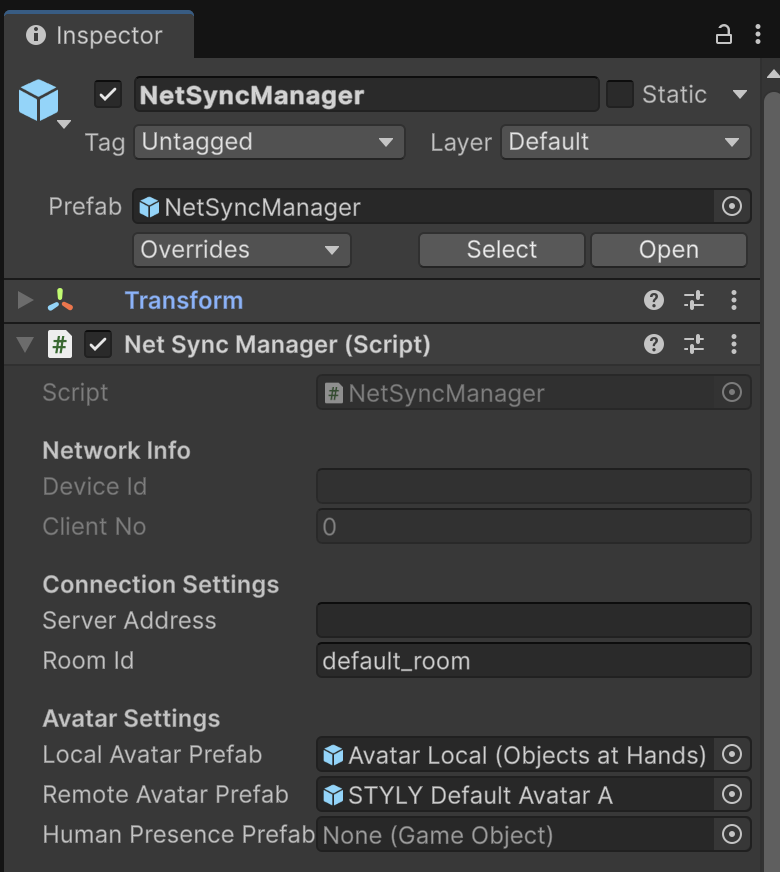
Task: Open the presets icon for Transform
Action: (693, 300)
